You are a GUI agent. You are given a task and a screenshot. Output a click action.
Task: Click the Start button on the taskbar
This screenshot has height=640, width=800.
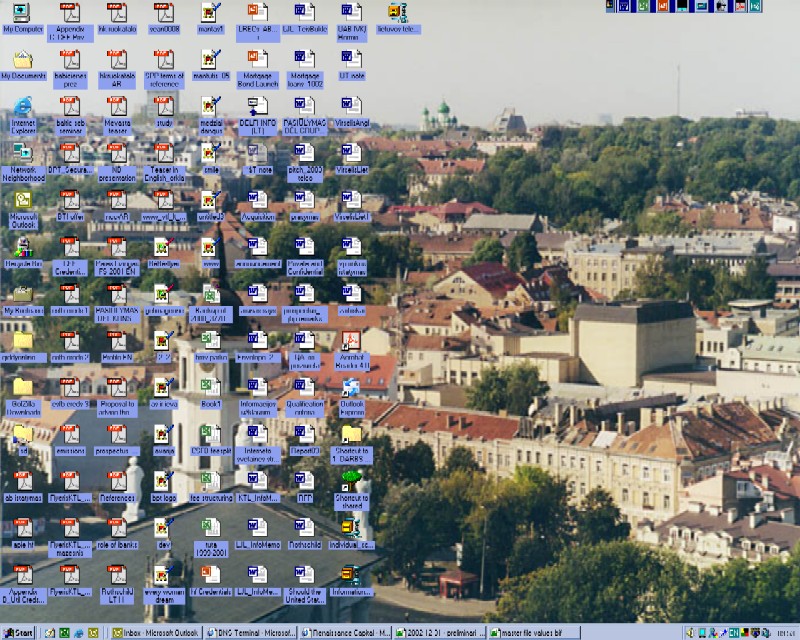19,632
